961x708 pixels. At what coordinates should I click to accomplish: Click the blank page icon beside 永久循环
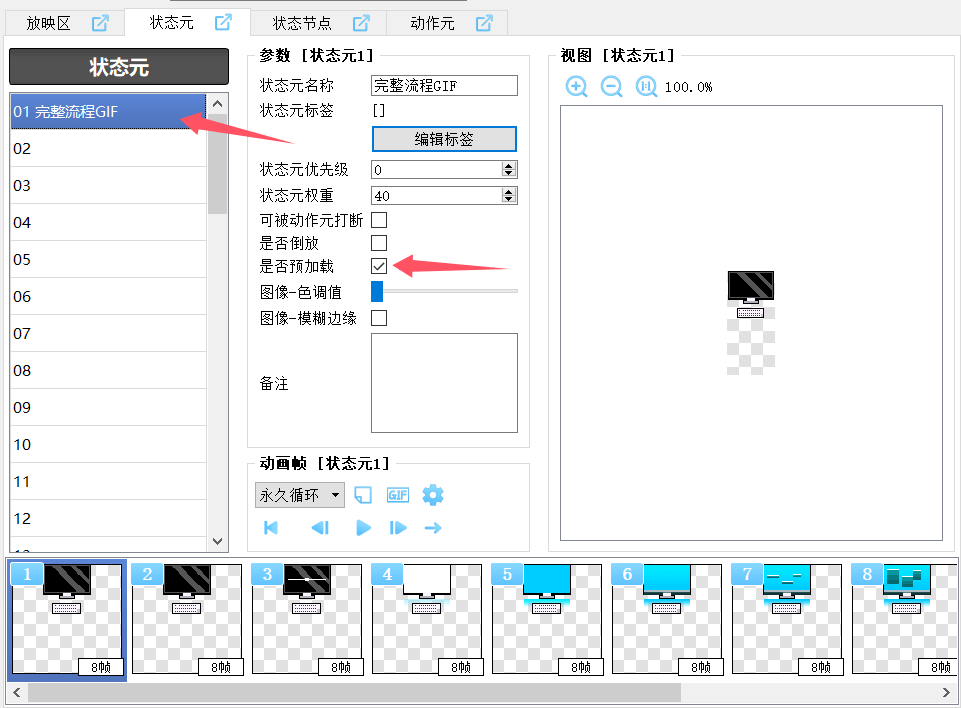pos(364,495)
